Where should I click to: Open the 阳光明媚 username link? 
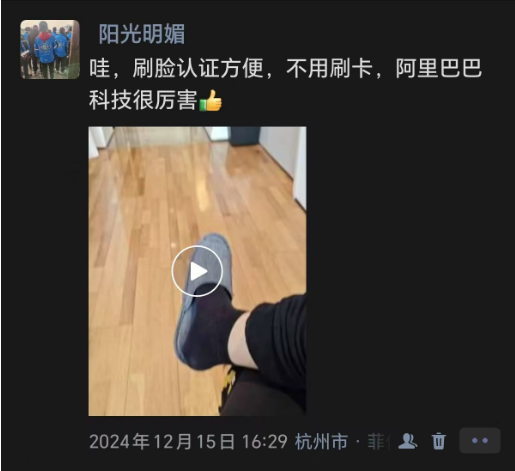[142, 34]
